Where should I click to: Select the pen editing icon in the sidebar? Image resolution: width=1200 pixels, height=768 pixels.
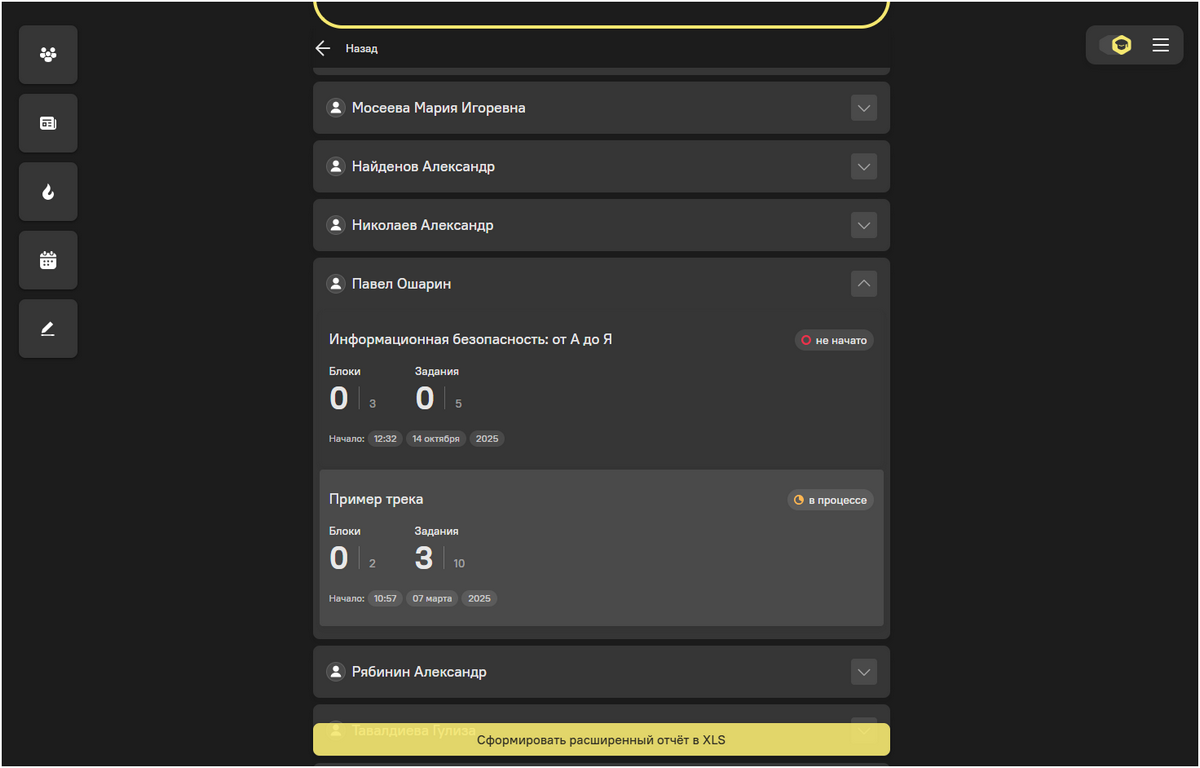click(47, 328)
